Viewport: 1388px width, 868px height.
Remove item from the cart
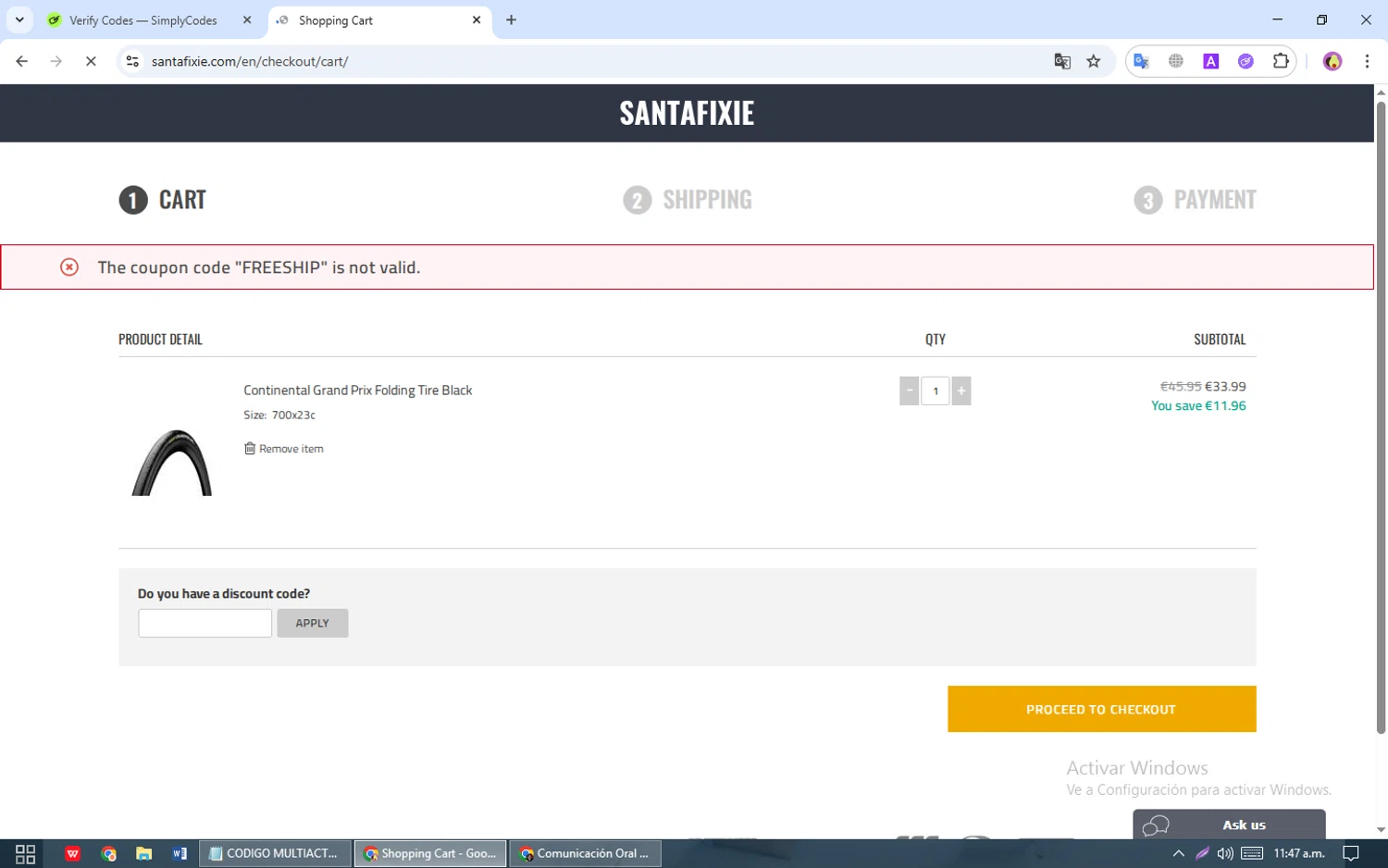[x=284, y=449]
